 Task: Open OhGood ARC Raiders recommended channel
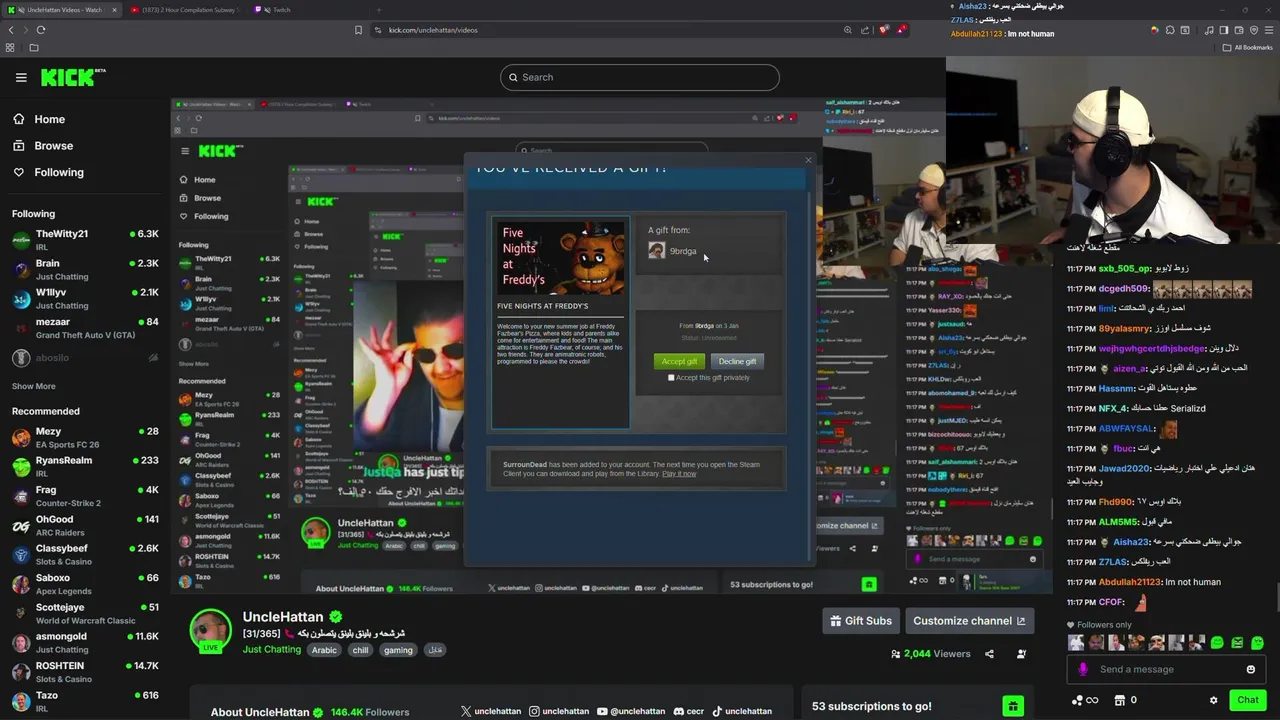[85, 525]
